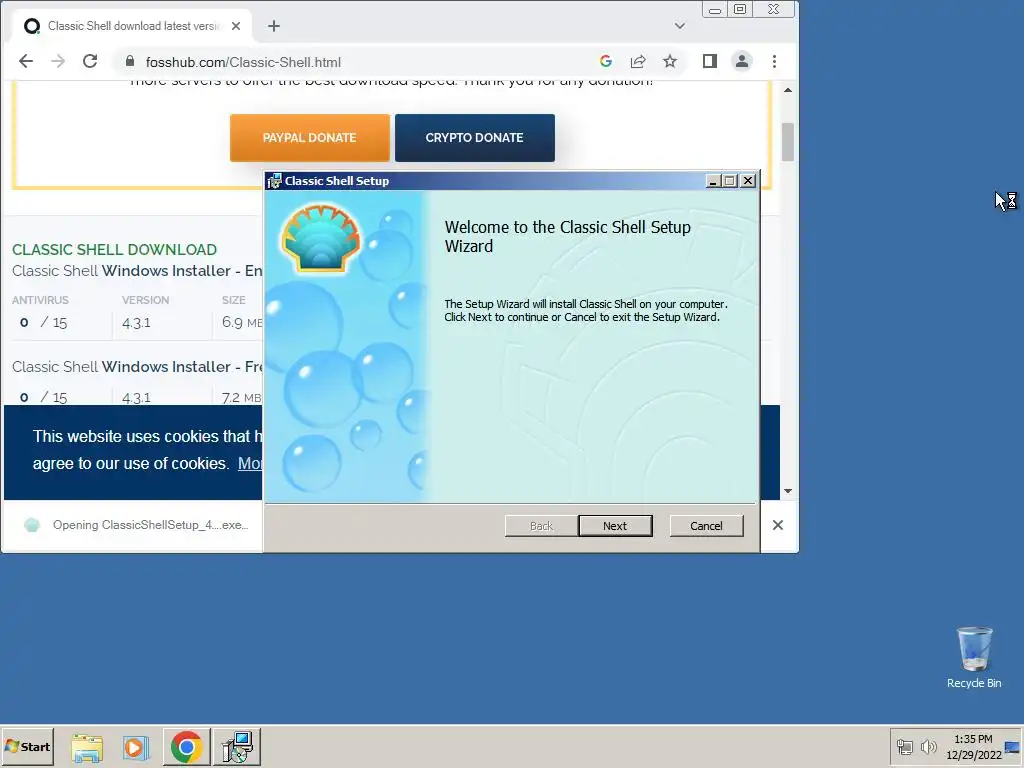The width and height of the screenshot is (1024, 768).
Task: Click the volume speaker tray icon
Action: point(928,746)
